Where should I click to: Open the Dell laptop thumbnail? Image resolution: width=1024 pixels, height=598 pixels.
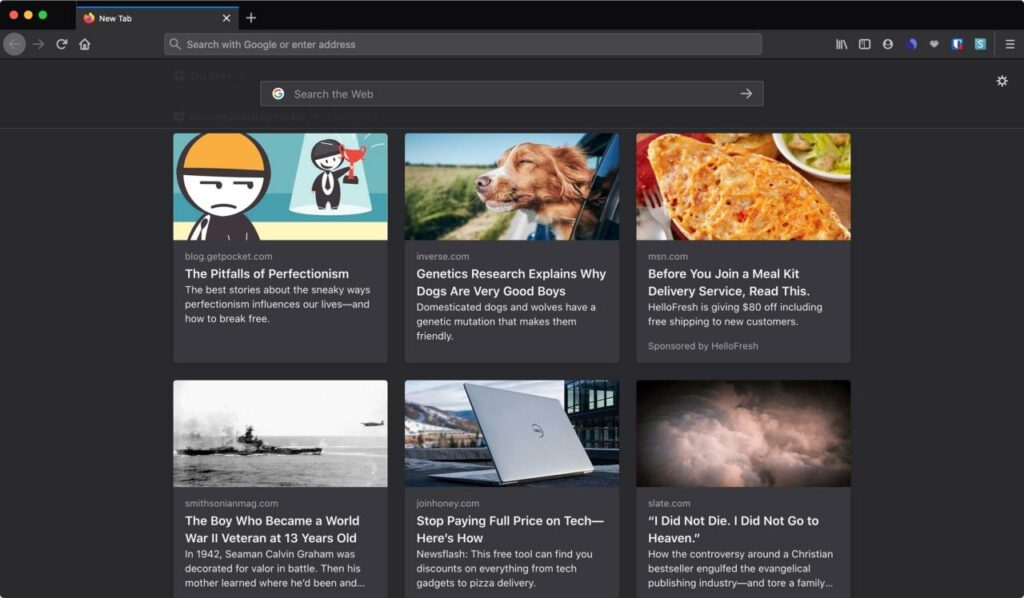point(512,433)
